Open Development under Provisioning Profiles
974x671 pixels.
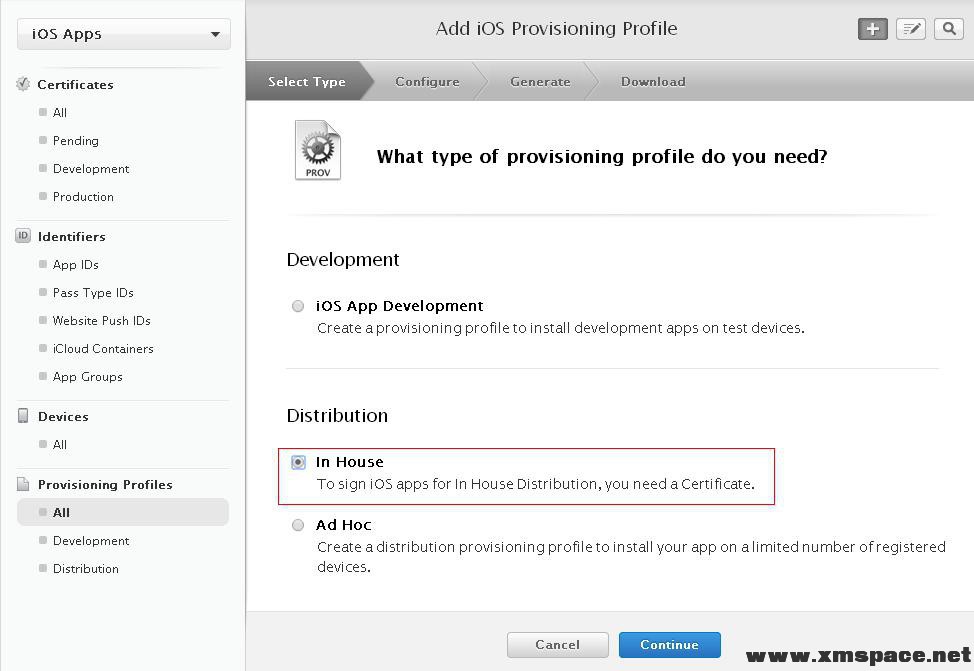click(91, 541)
